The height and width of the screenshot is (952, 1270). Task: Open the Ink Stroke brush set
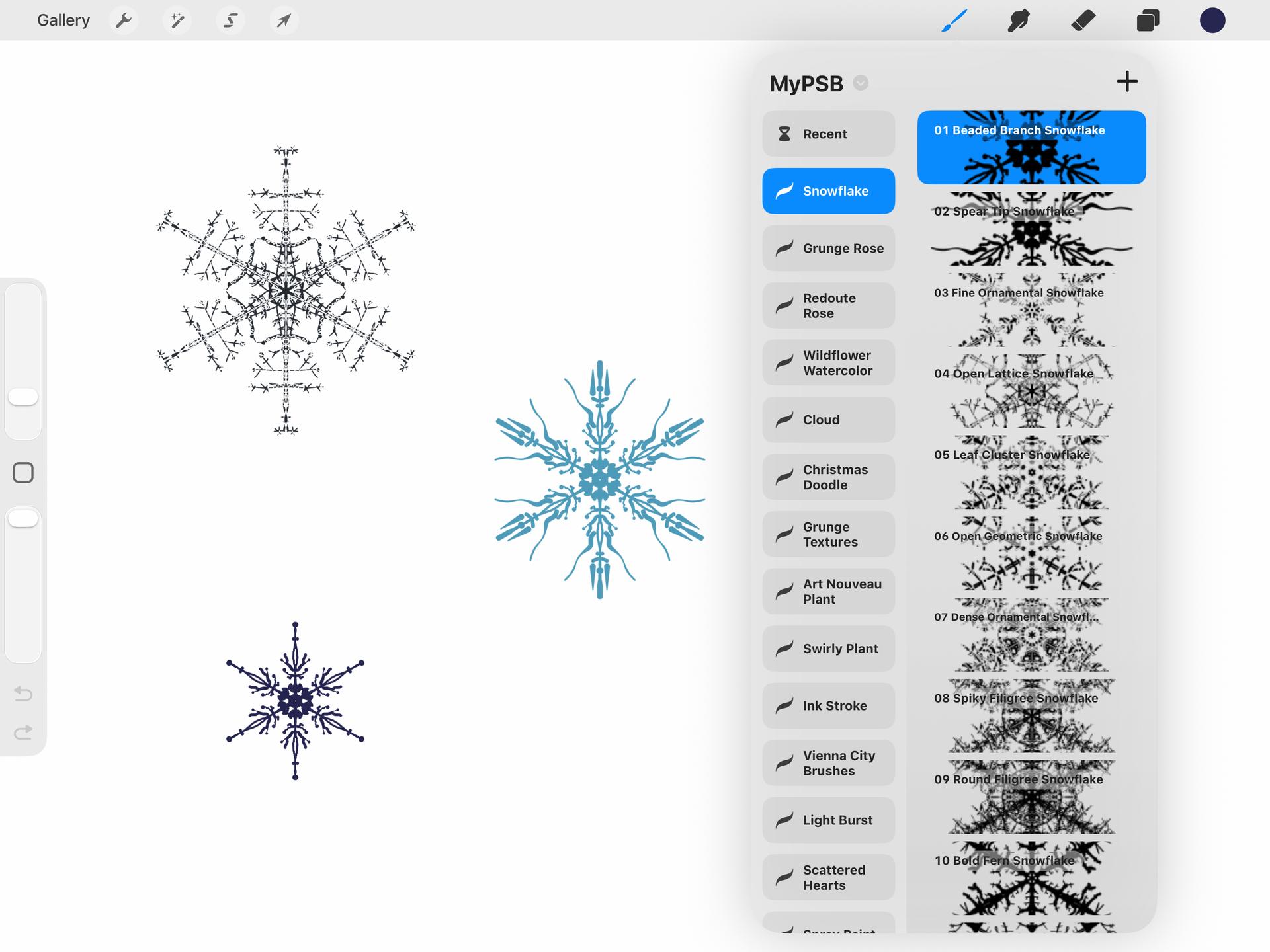[x=828, y=706]
